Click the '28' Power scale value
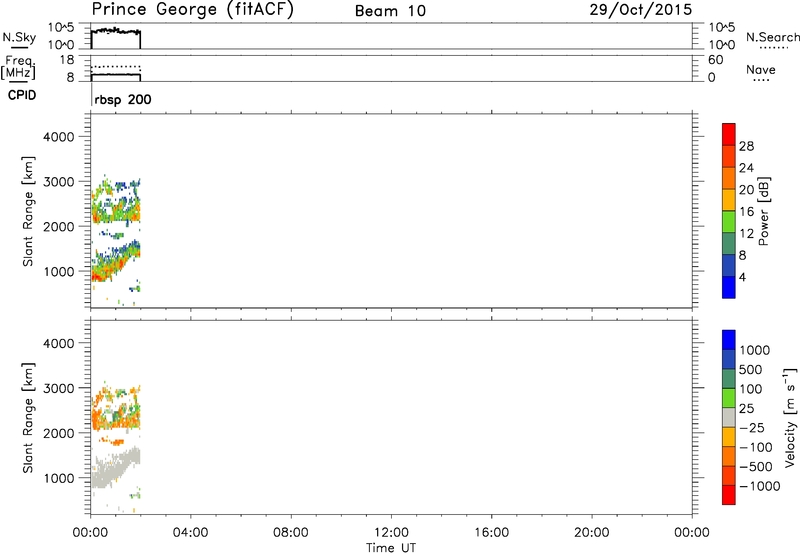The image size is (800, 554). 746,146
